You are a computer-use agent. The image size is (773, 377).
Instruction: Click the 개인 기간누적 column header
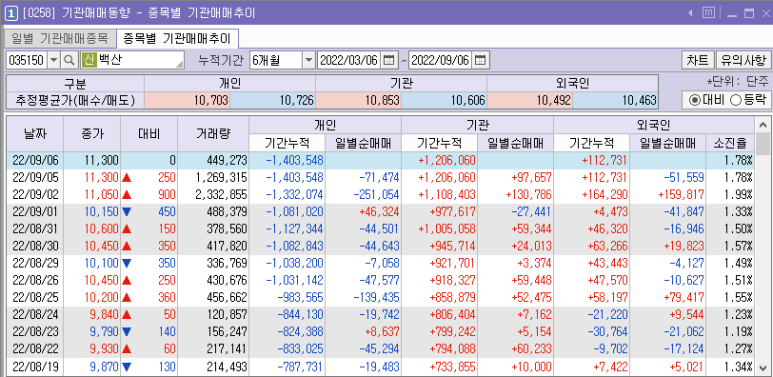287,143
